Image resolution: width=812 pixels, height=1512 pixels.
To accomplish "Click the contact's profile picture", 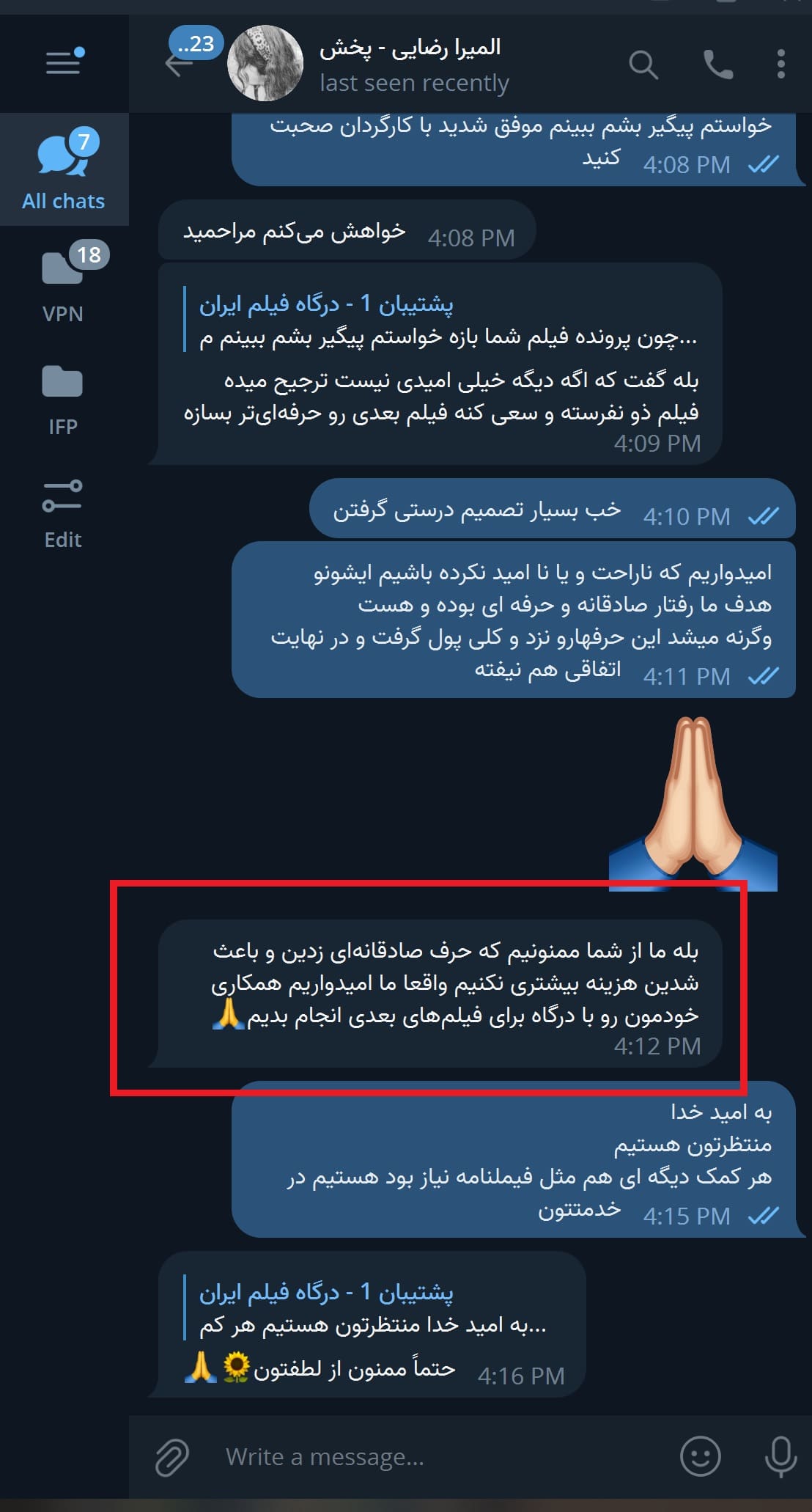I will (x=265, y=63).
